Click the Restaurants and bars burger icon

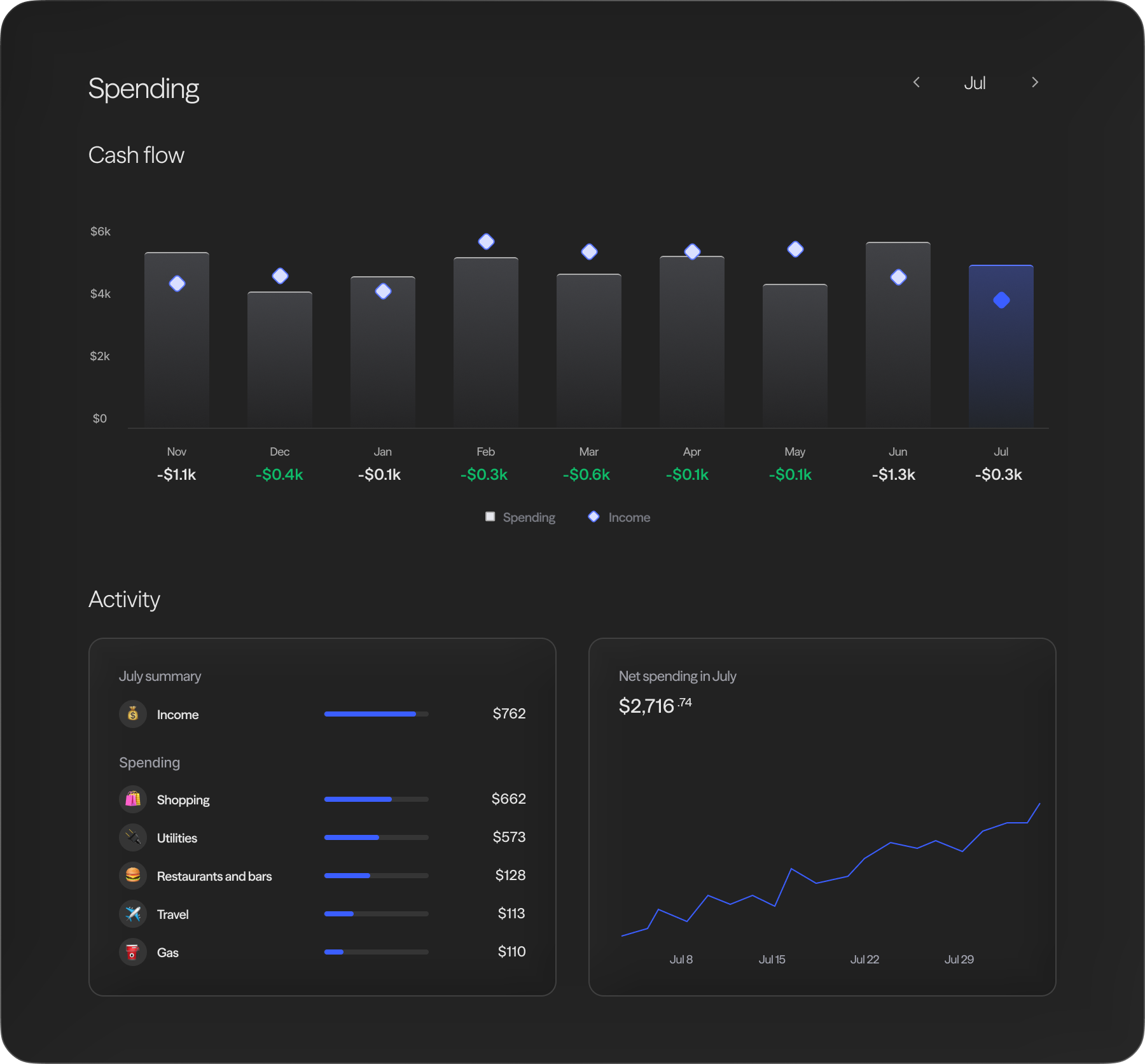click(133, 876)
